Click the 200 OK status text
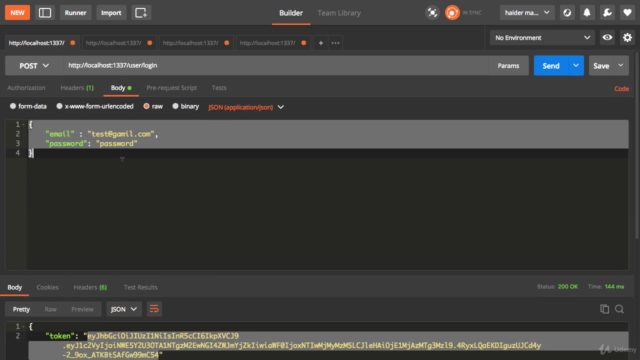 [568, 287]
